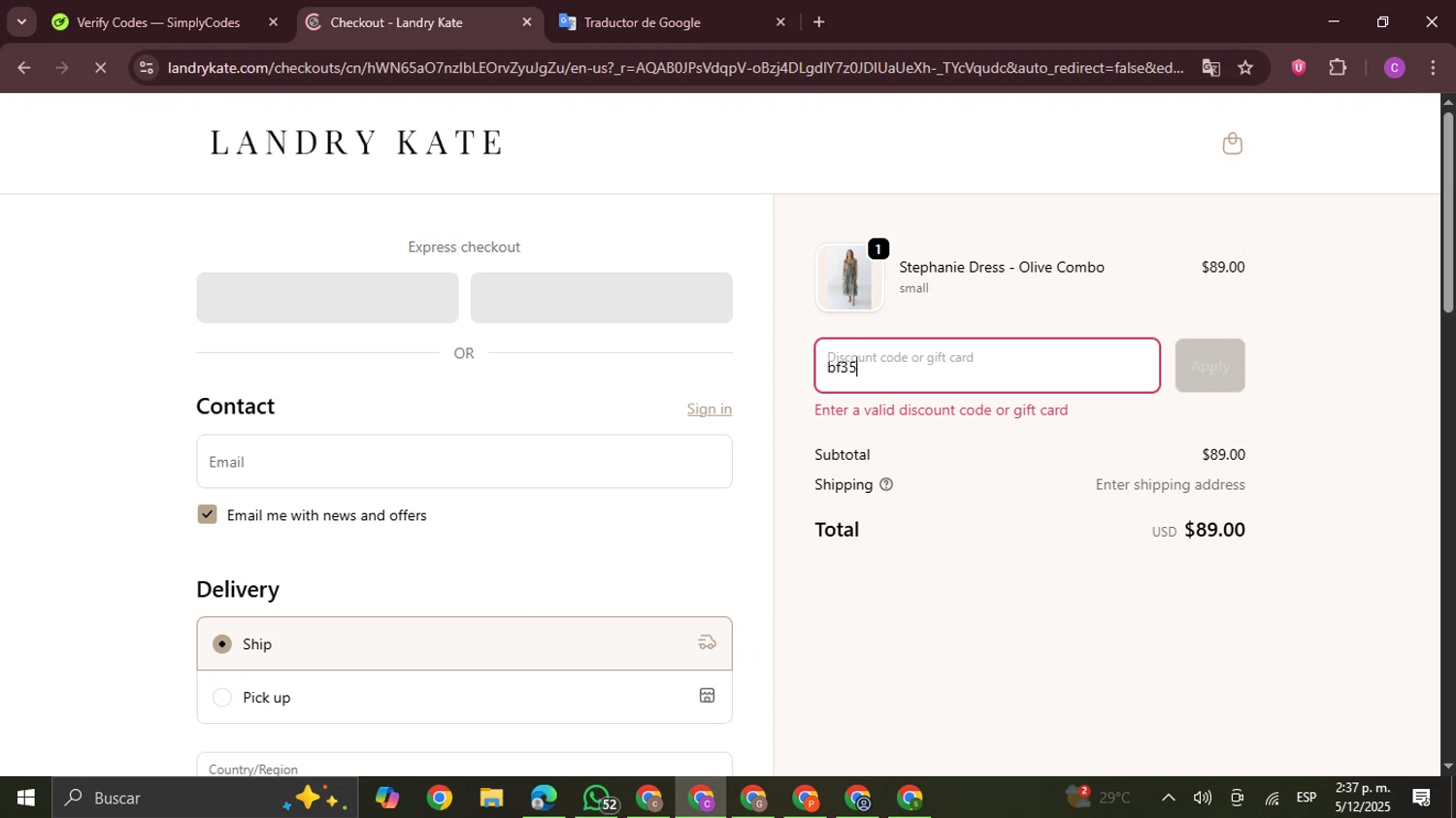Click the Landry Kate logo
This screenshot has height=818, width=1456.
tap(356, 143)
